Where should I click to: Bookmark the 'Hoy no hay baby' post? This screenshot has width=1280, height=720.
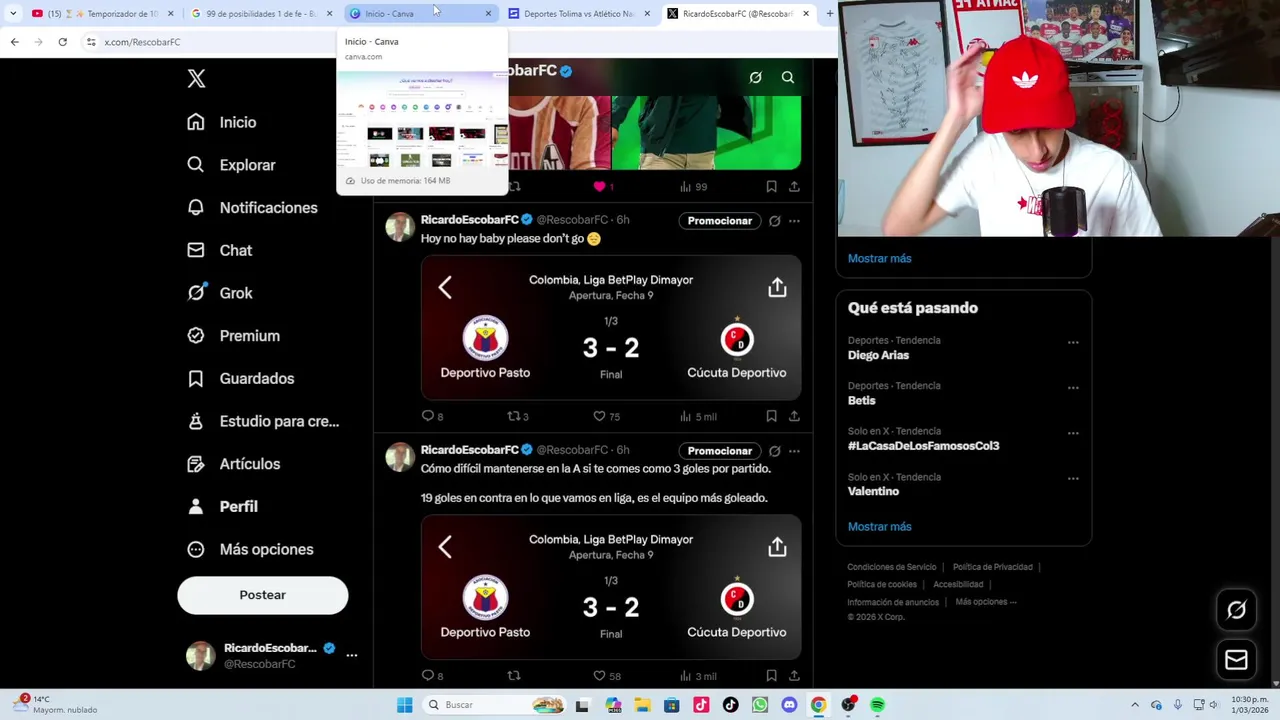tap(771, 416)
